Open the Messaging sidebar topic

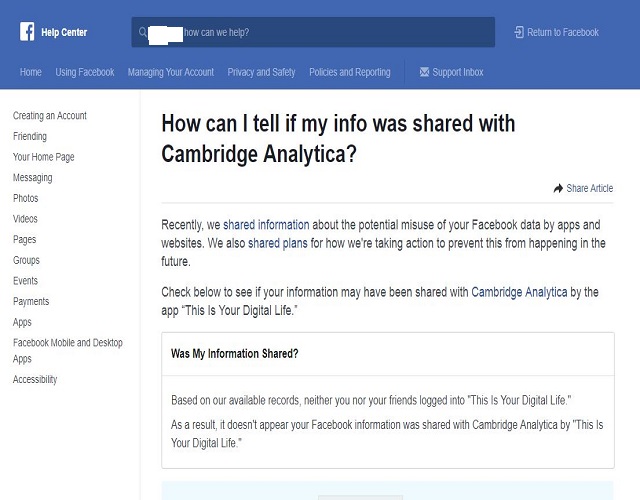33,178
